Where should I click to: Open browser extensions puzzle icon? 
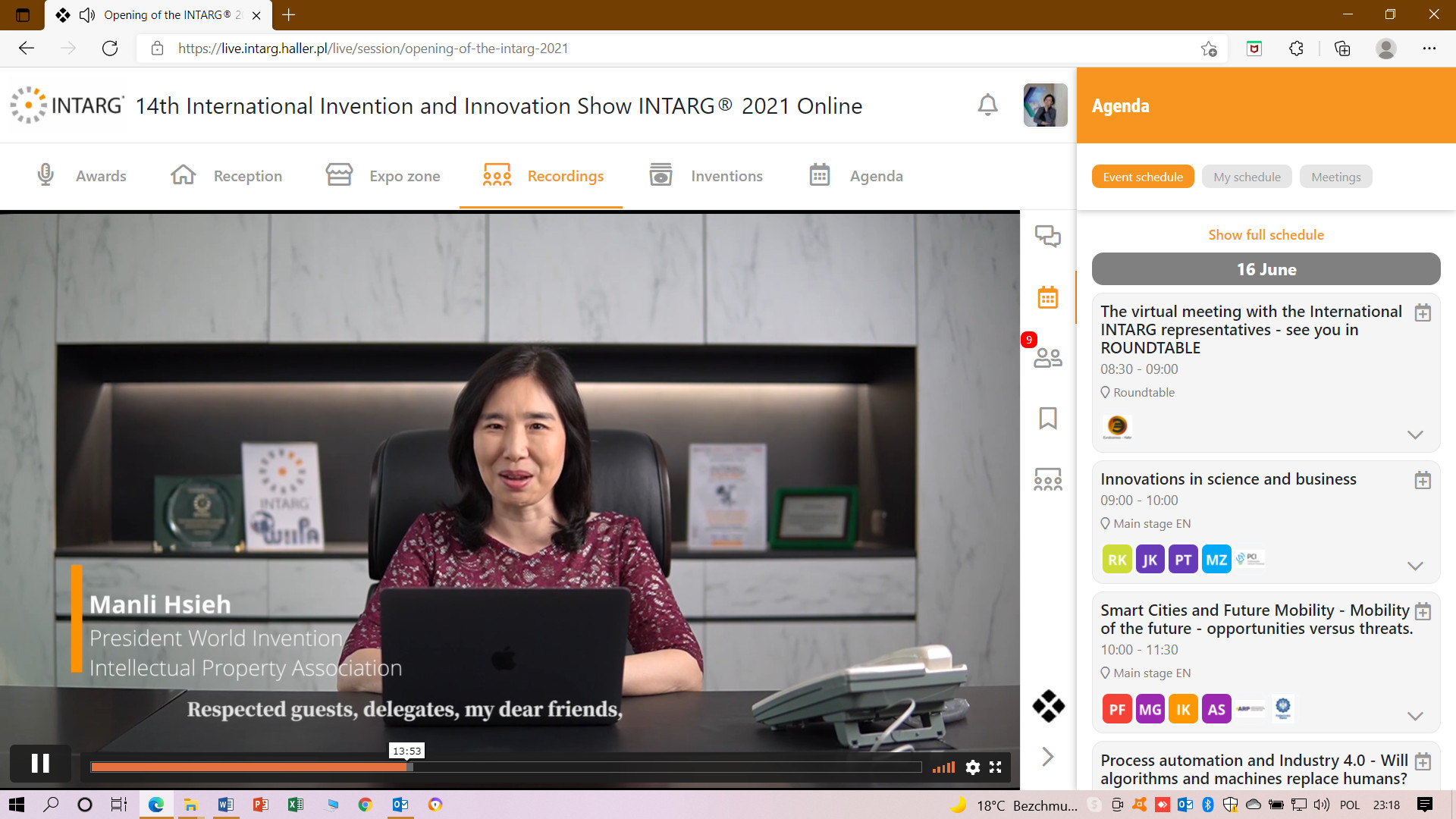(x=1296, y=49)
